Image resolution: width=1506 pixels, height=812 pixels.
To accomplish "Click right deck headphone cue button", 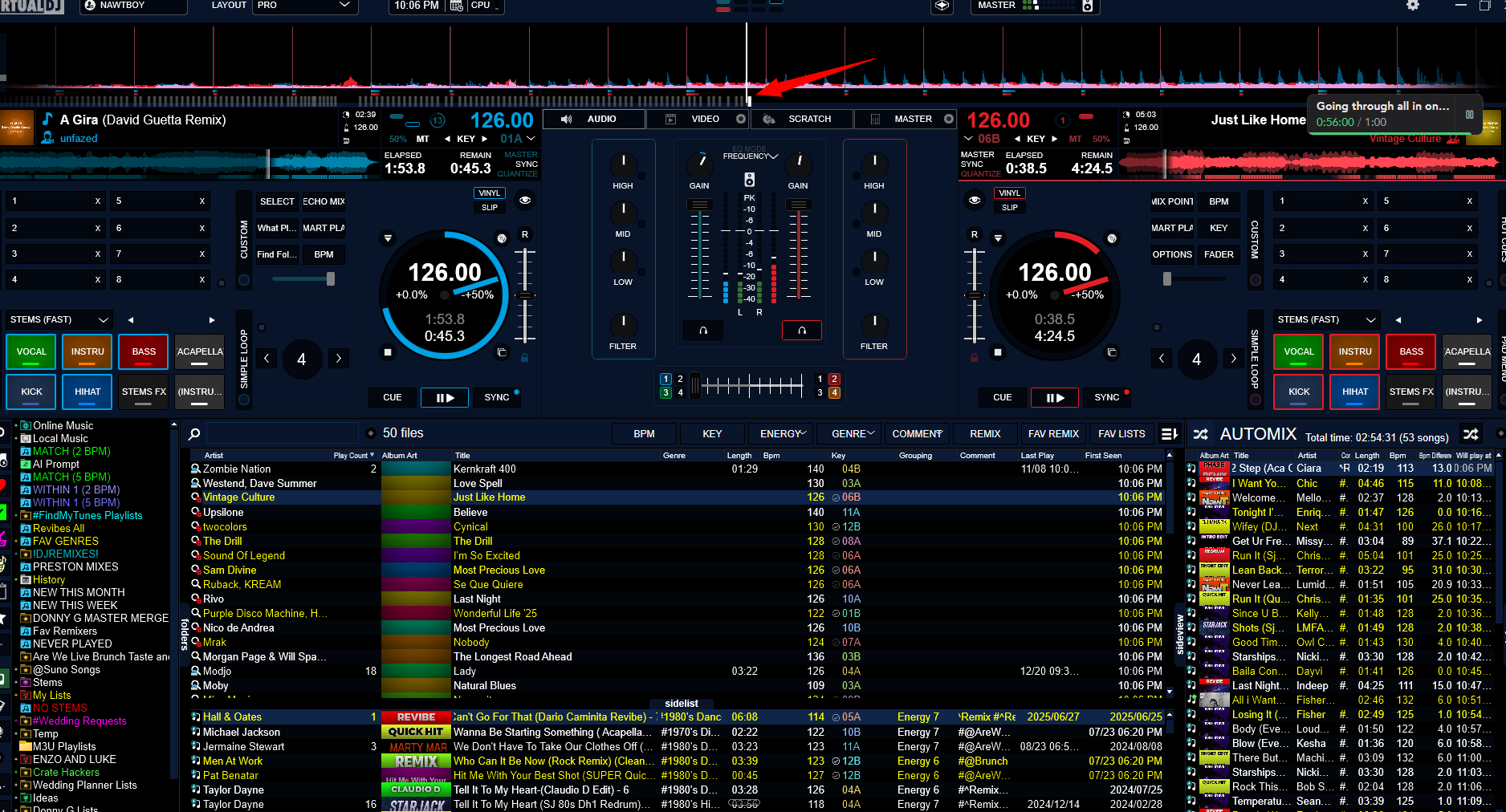I will pyautogui.click(x=801, y=331).
